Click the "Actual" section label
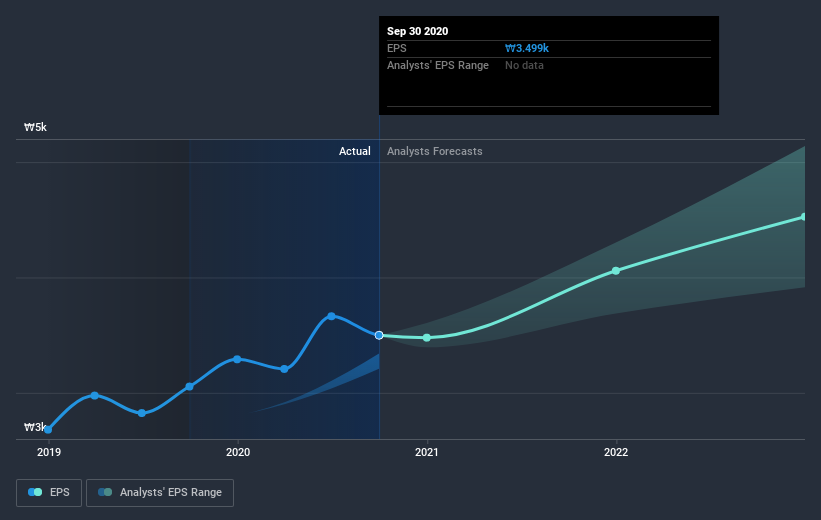 click(x=354, y=151)
